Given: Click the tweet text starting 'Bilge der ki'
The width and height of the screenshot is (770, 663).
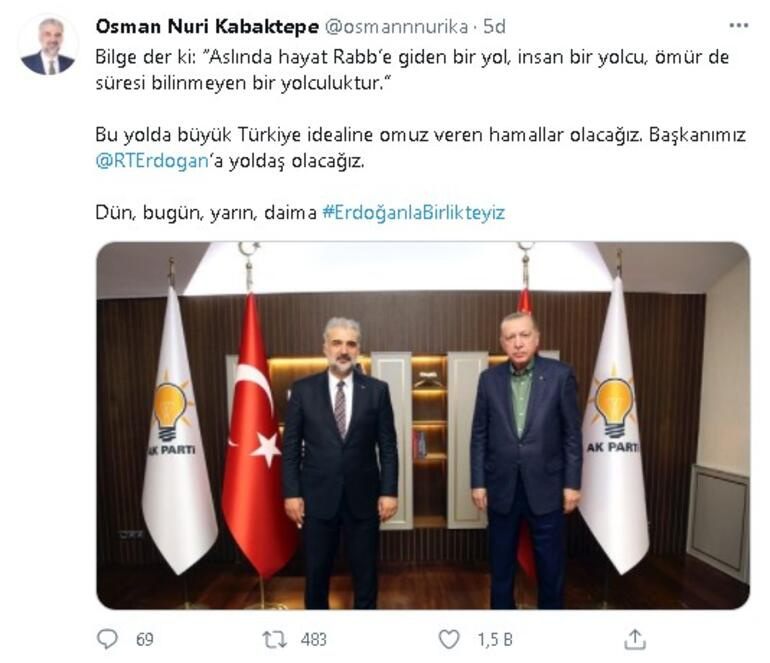Looking at the screenshot, I should pos(412,70).
